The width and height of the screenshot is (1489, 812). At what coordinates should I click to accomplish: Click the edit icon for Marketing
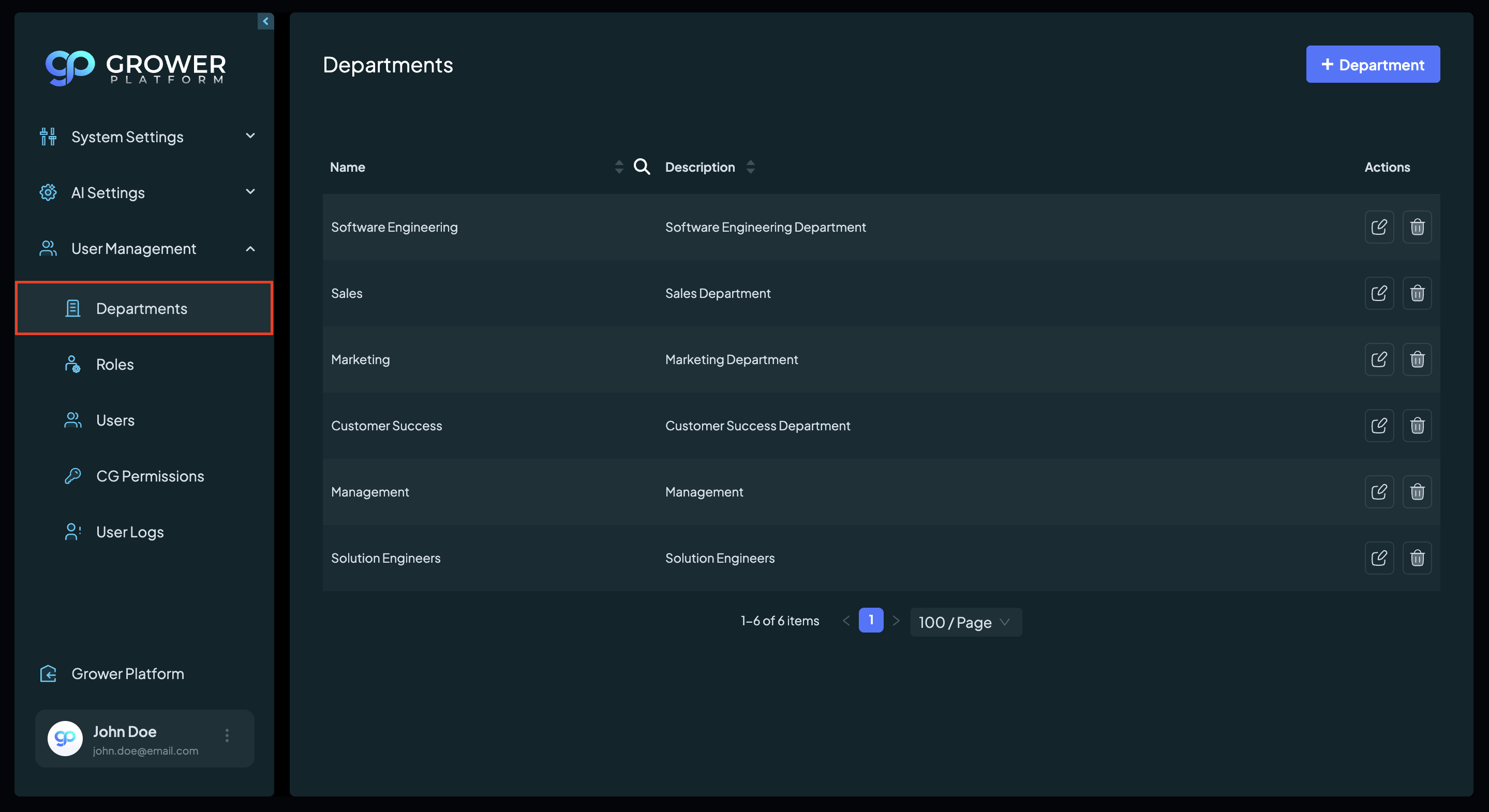[1379, 359]
